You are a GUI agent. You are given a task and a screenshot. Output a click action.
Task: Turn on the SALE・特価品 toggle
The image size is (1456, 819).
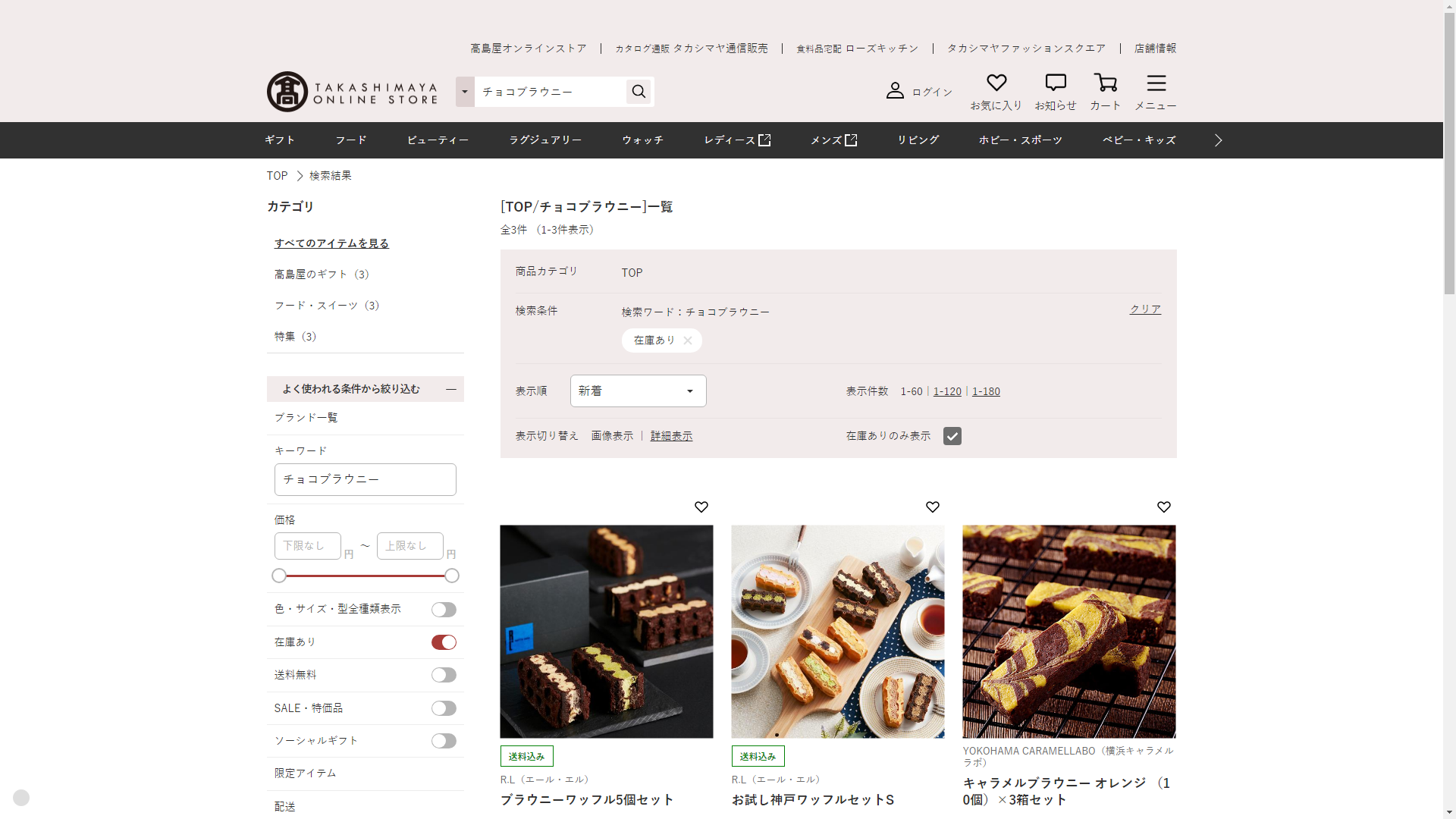coord(444,708)
